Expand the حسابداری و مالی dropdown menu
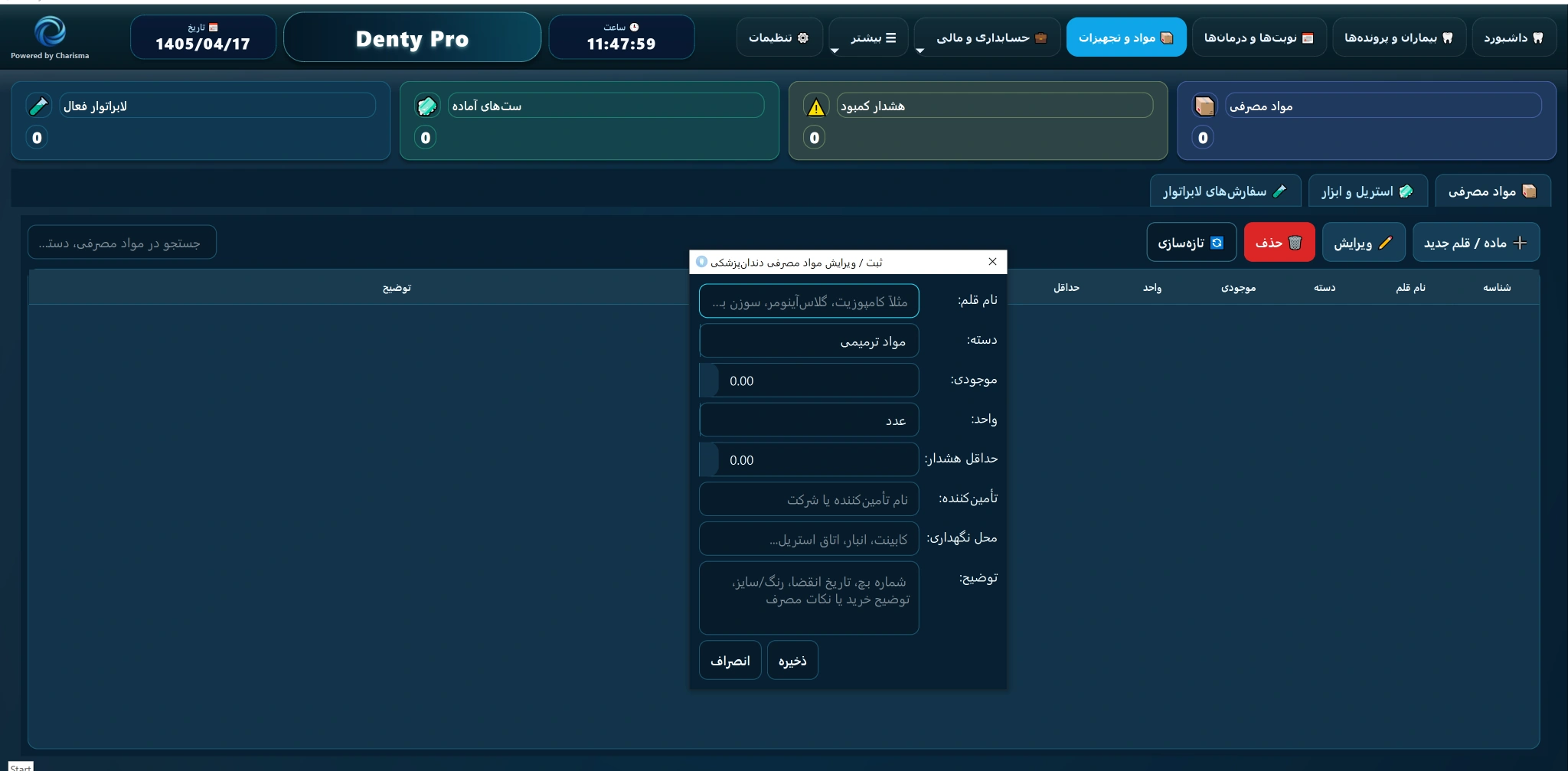The height and width of the screenshot is (771, 1568). (987, 38)
